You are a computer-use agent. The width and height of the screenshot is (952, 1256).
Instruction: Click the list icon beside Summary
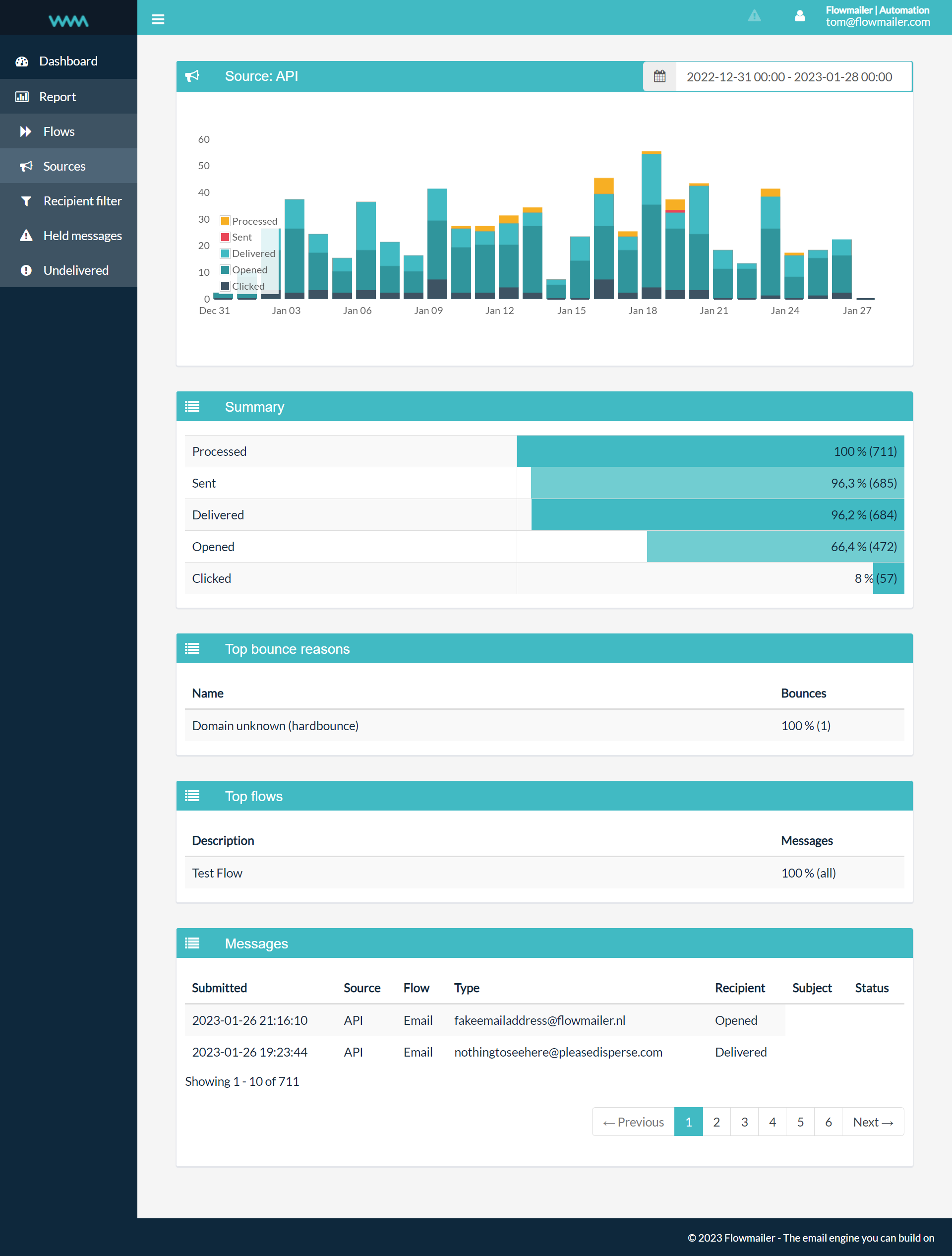click(x=192, y=407)
